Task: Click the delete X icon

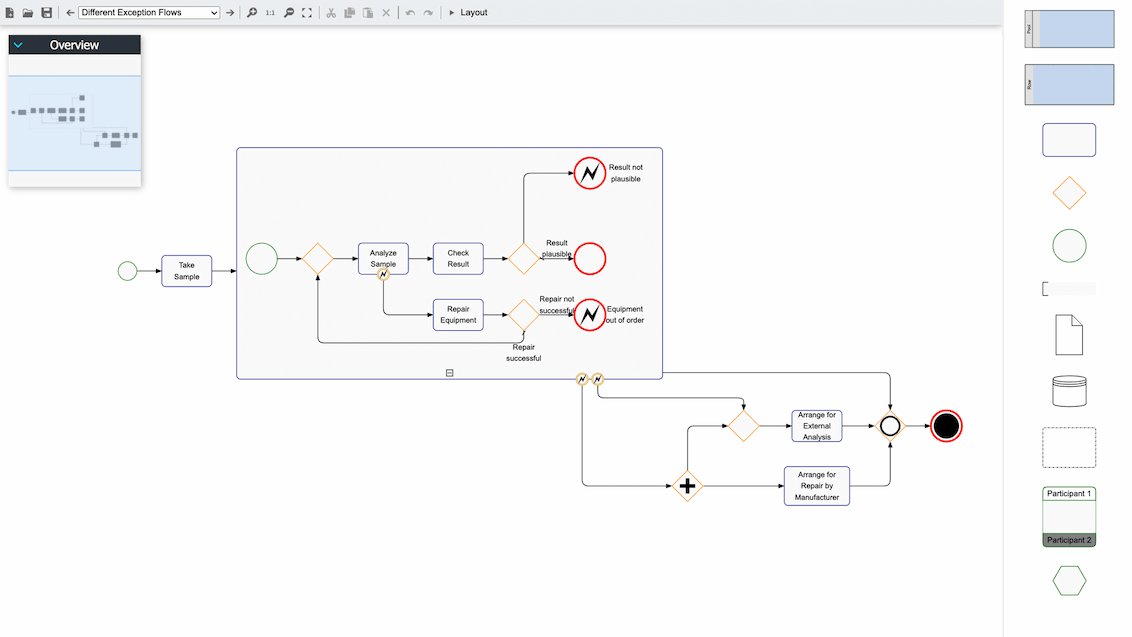Action: [x=386, y=12]
